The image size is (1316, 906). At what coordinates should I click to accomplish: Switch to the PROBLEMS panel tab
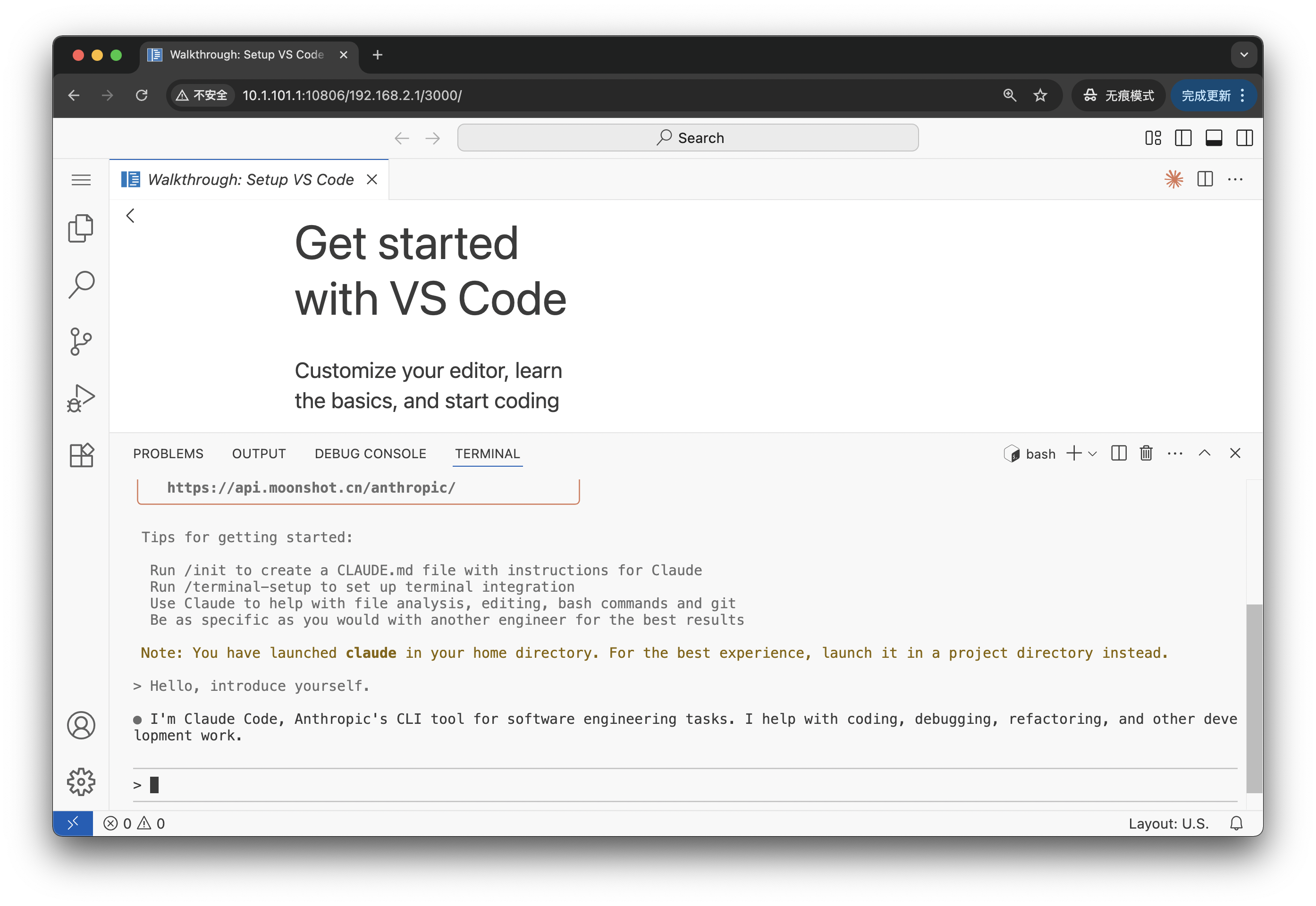coord(168,453)
